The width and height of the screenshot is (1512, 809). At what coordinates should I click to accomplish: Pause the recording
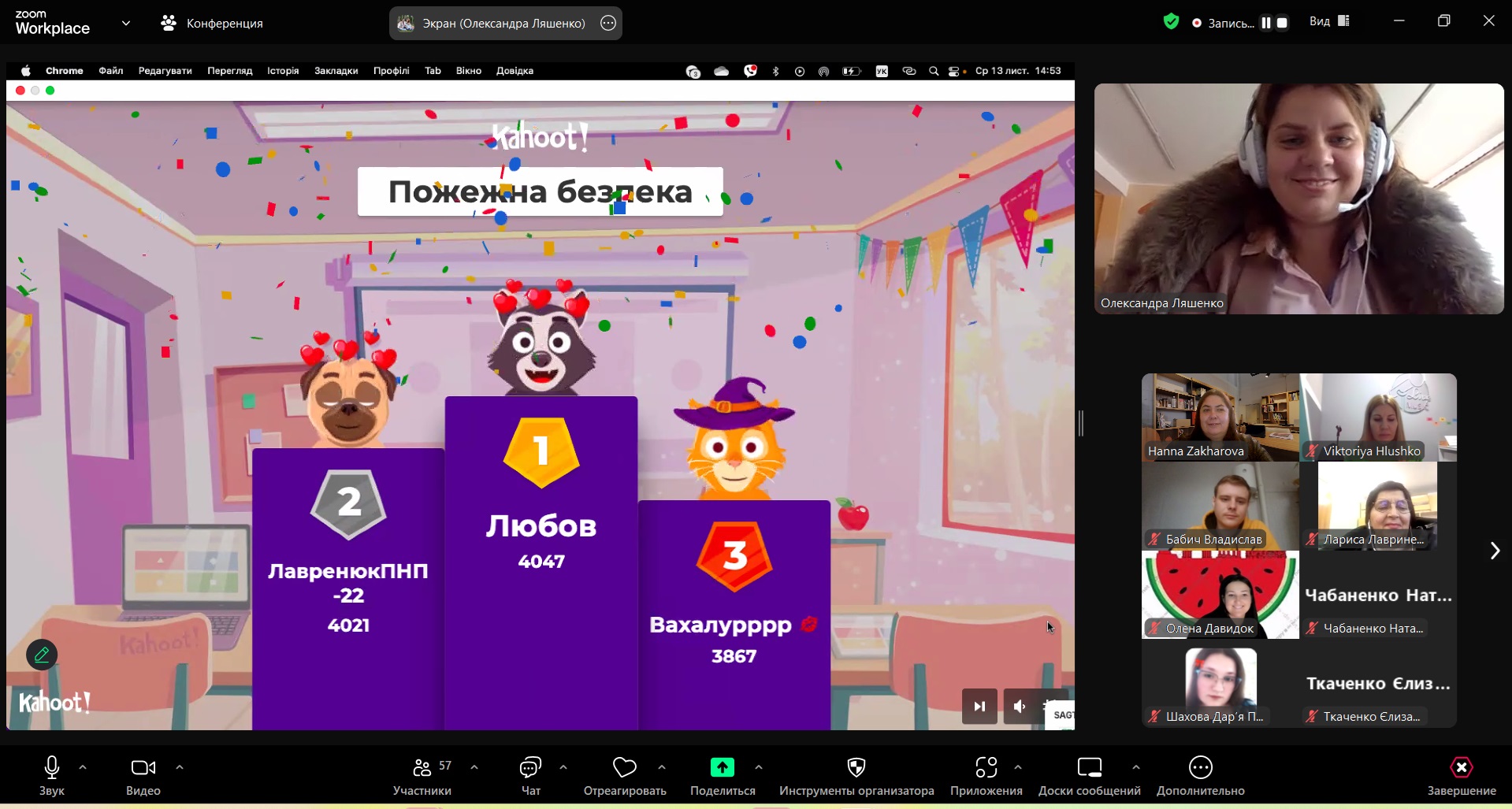(x=1265, y=23)
